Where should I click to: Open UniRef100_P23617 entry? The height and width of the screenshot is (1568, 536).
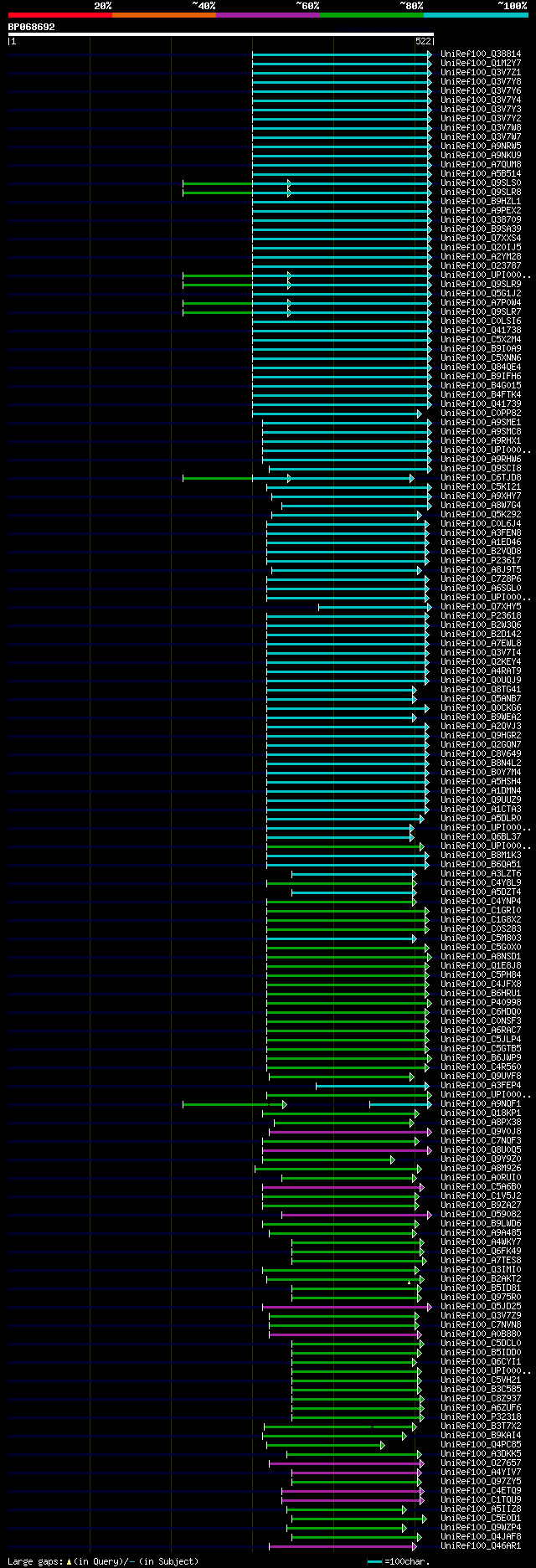click(481, 561)
